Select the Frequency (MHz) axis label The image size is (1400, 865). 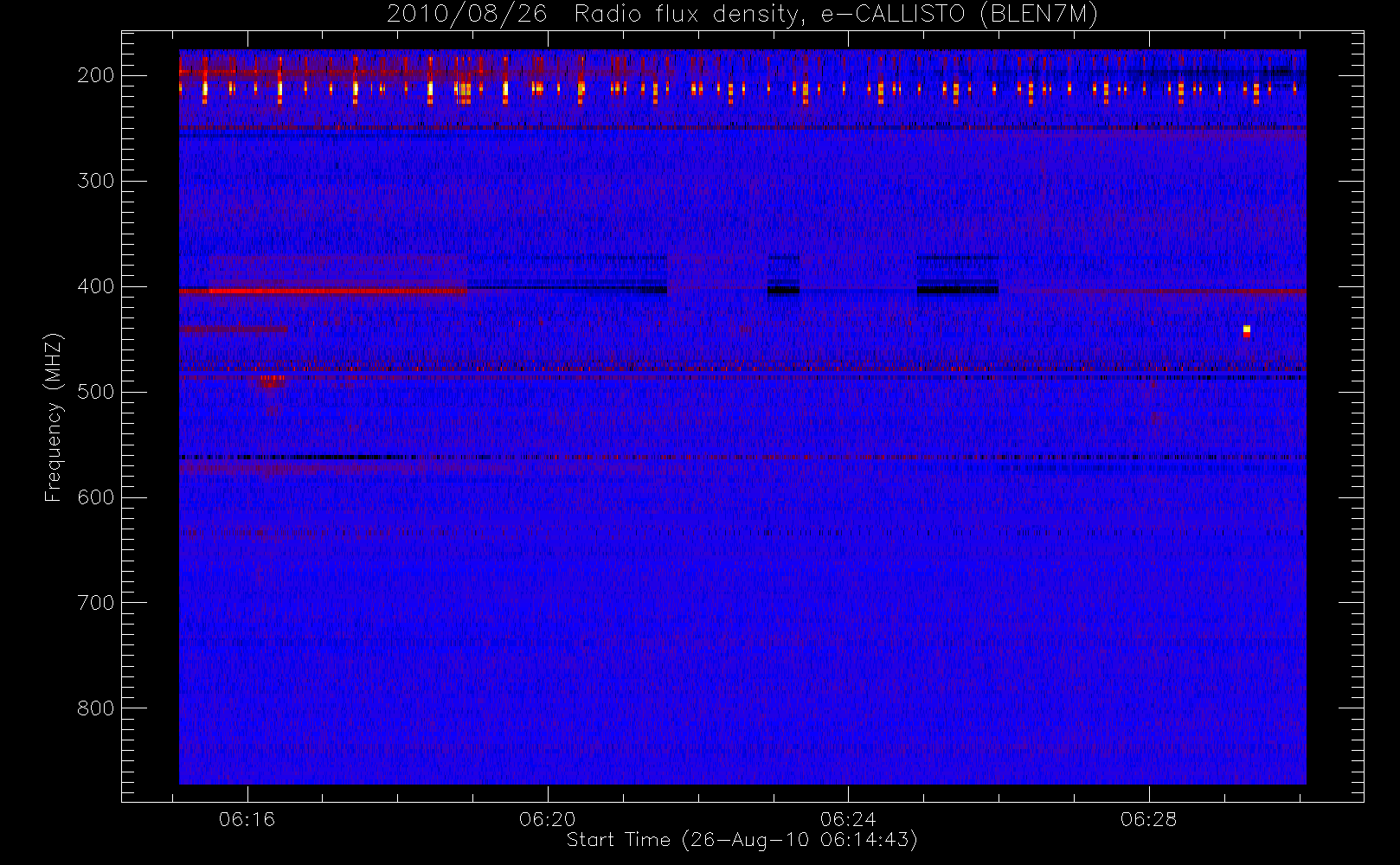click(54, 417)
